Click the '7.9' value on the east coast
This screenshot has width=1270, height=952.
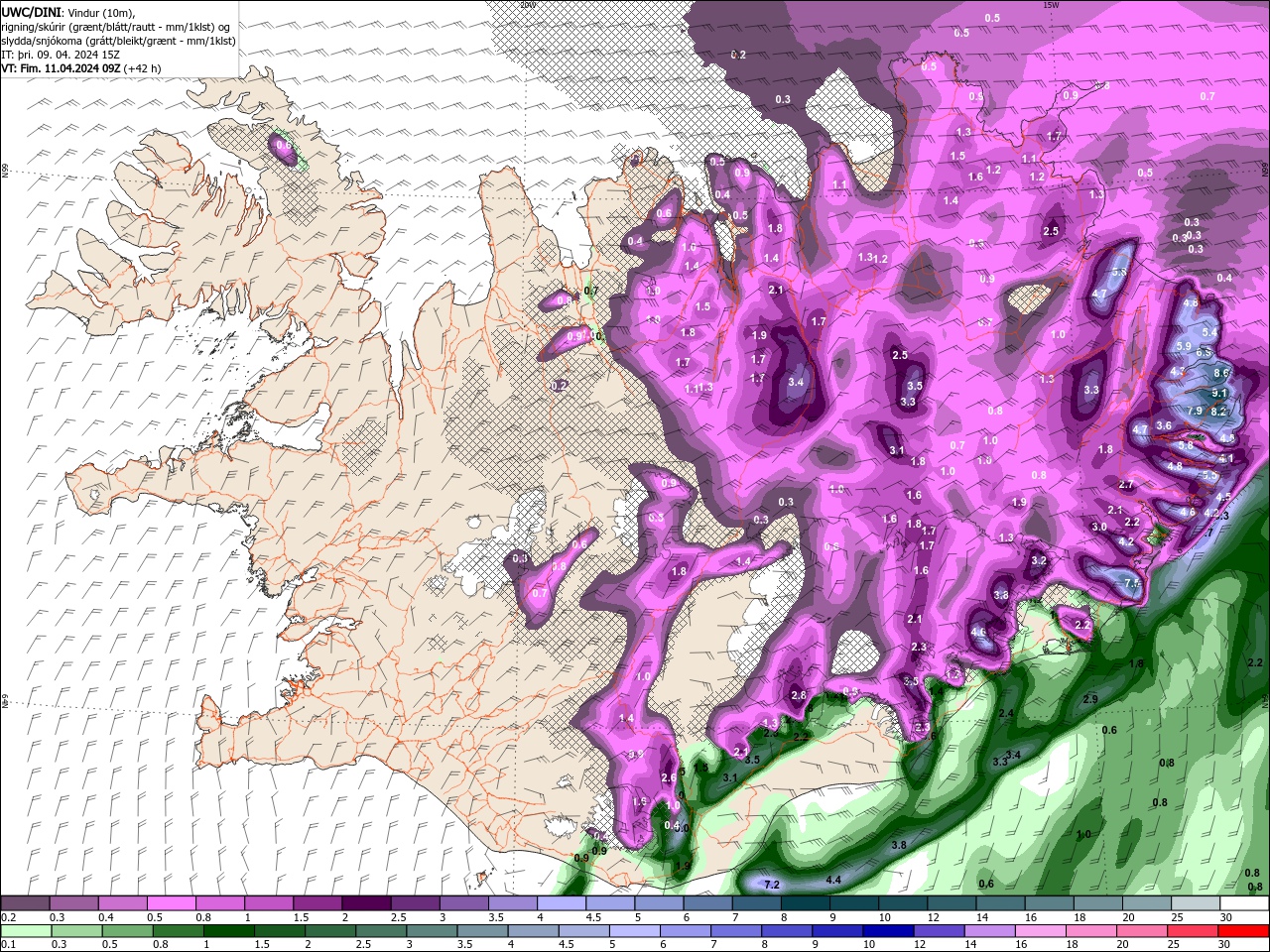pos(1196,411)
